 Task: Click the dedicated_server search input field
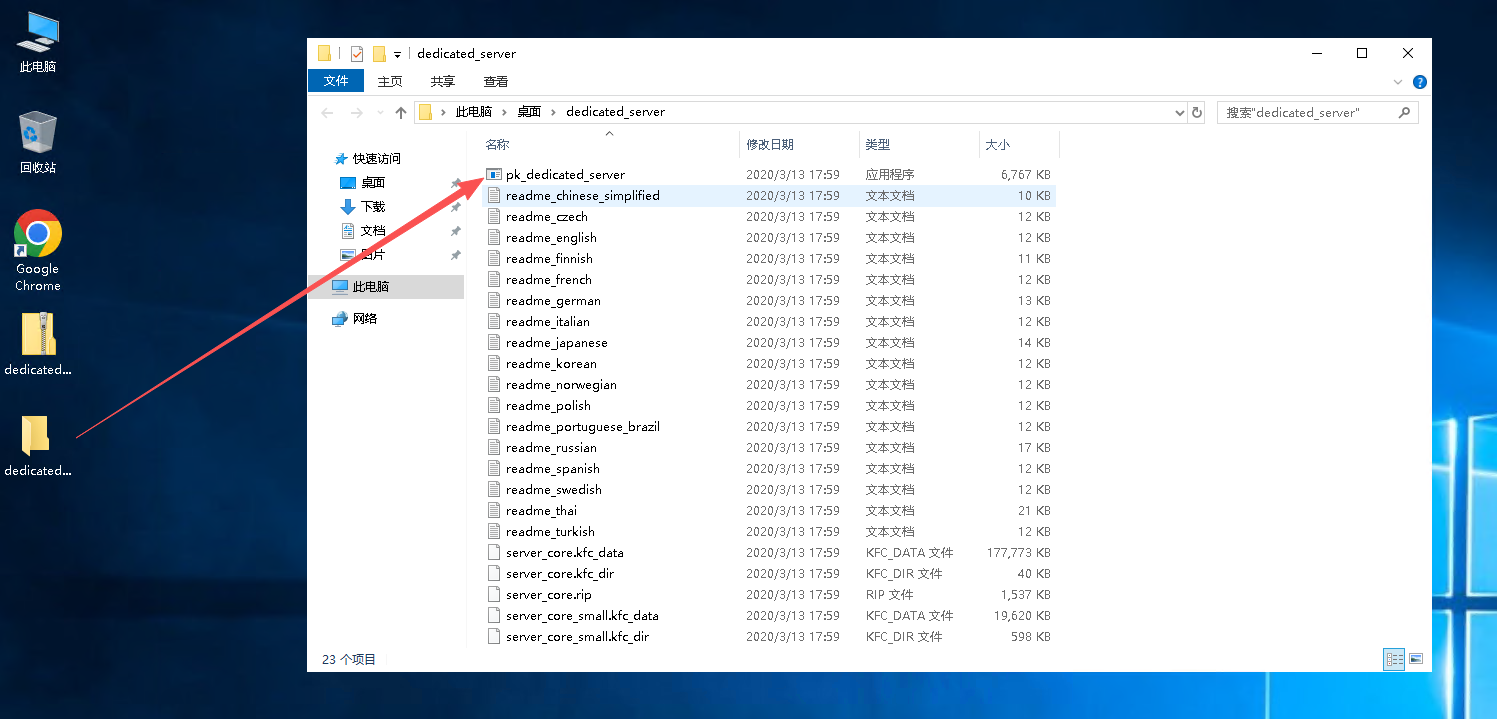[x=1305, y=113]
